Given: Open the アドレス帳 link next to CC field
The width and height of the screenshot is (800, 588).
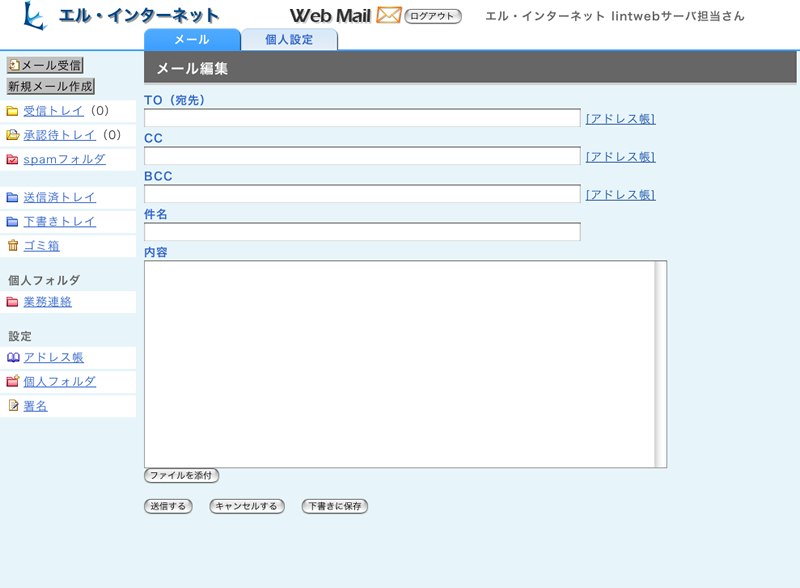Looking at the screenshot, I should click(620, 157).
